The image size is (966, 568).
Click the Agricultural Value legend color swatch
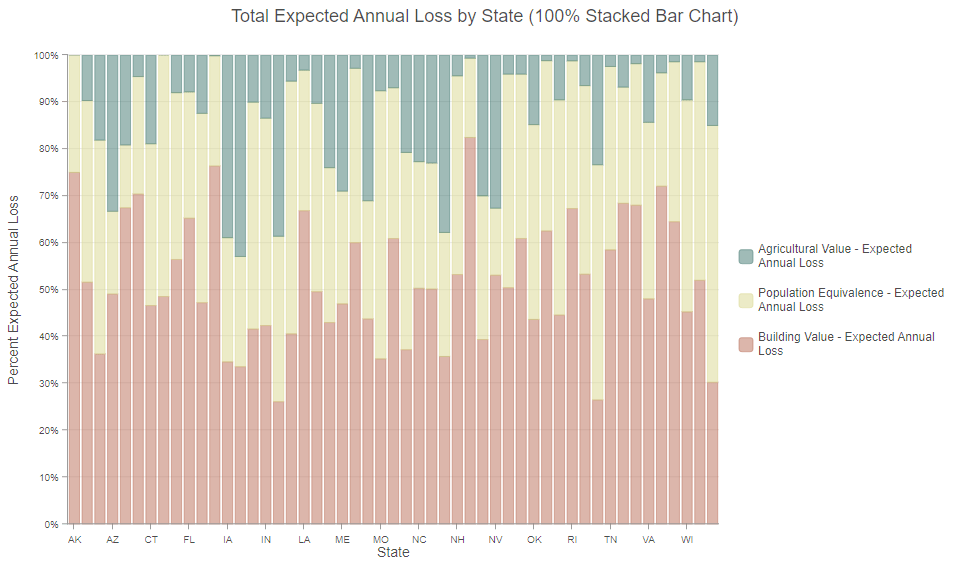pos(745,256)
